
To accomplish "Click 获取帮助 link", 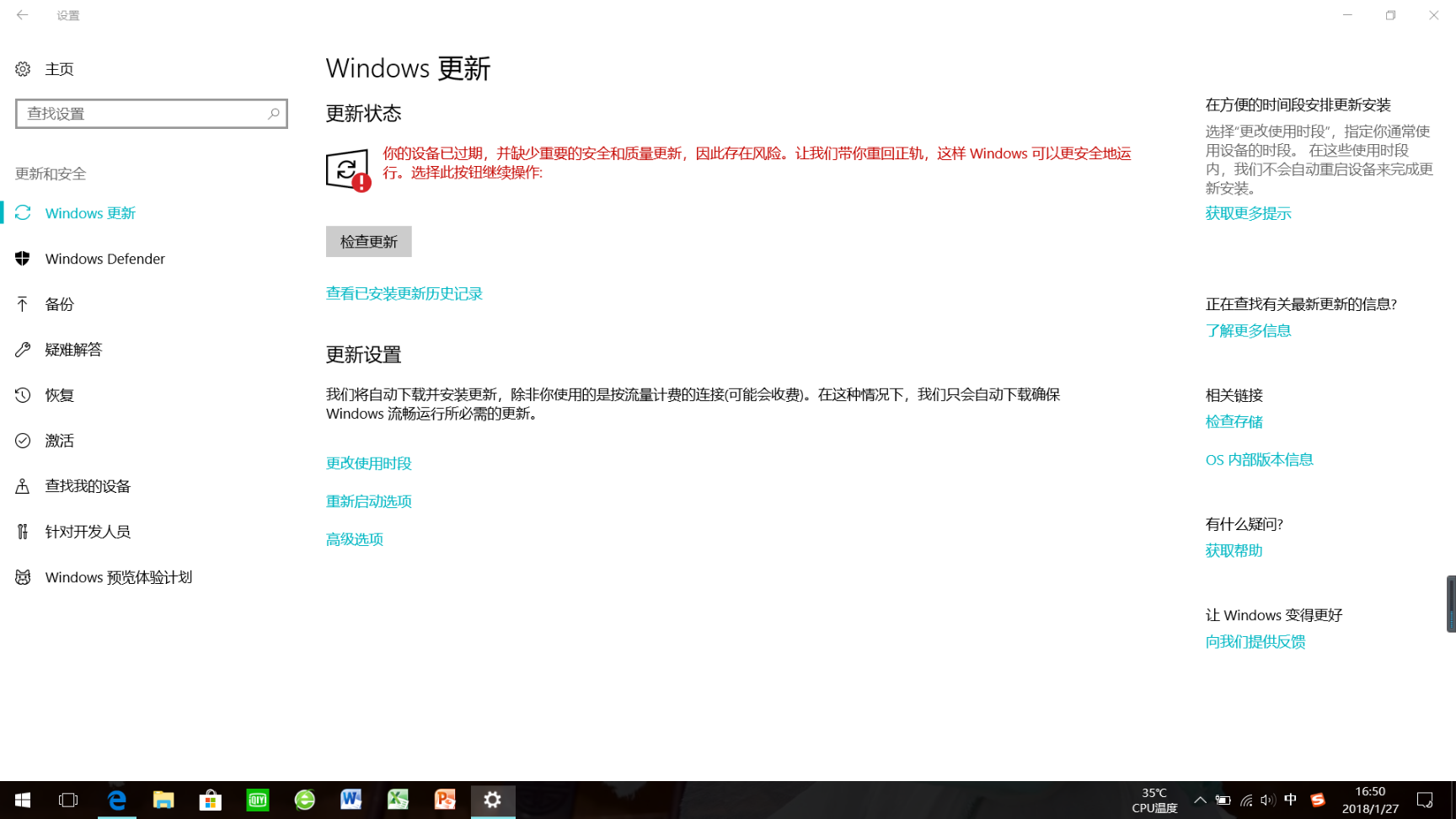I will pyautogui.click(x=1234, y=550).
